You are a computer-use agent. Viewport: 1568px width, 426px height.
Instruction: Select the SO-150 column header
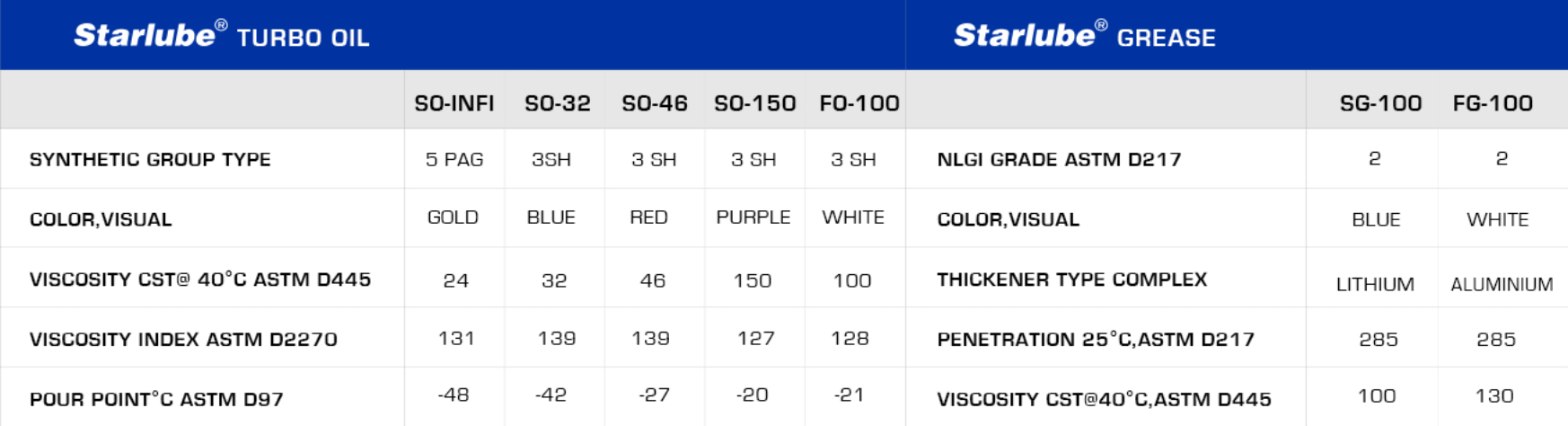(x=755, y=103)
